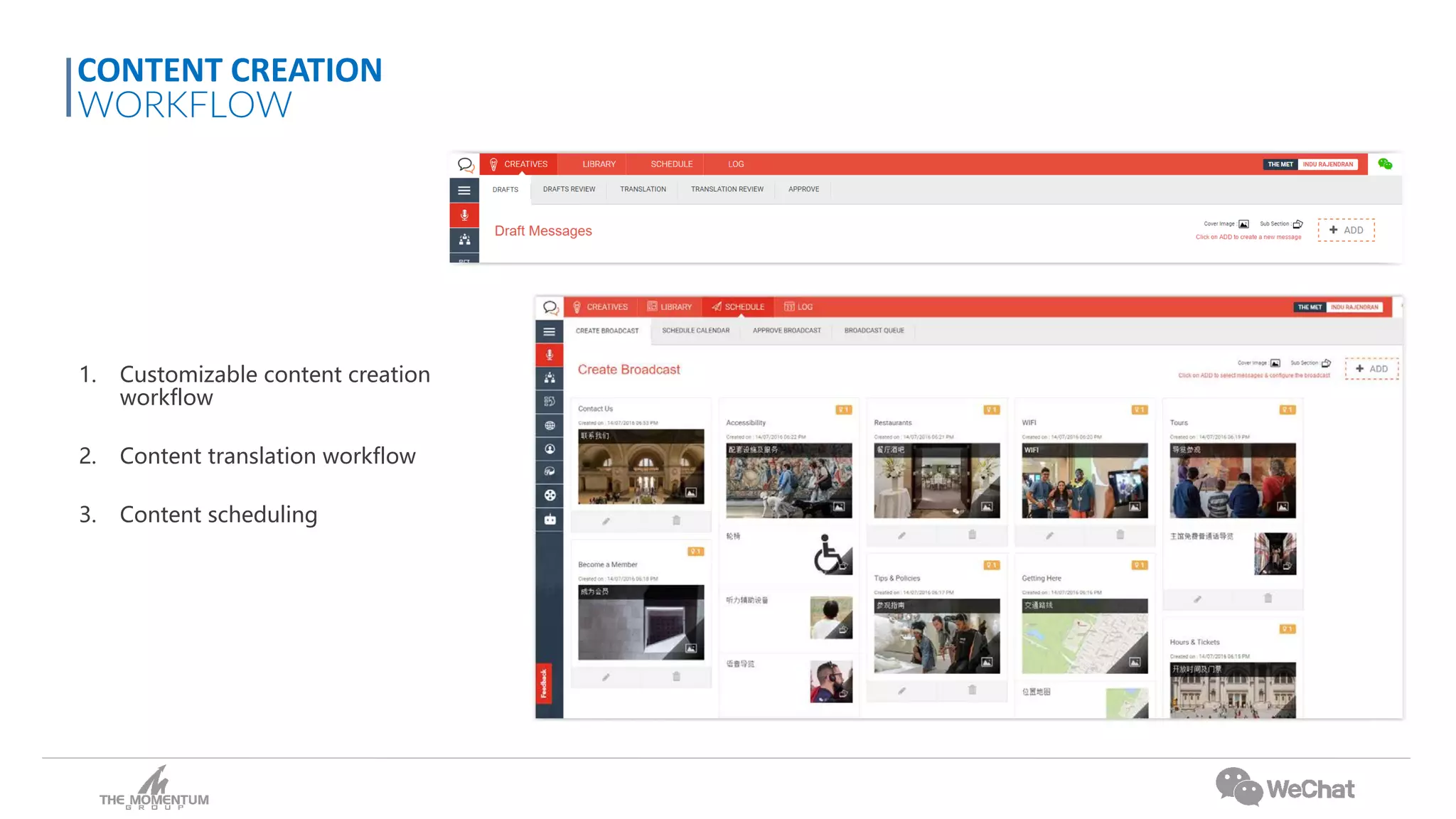Click the chat bubble logo in Draft Messages screenshot
Image resolution: width=1456 pixels, height=819 pixels.
click(465, 165)
